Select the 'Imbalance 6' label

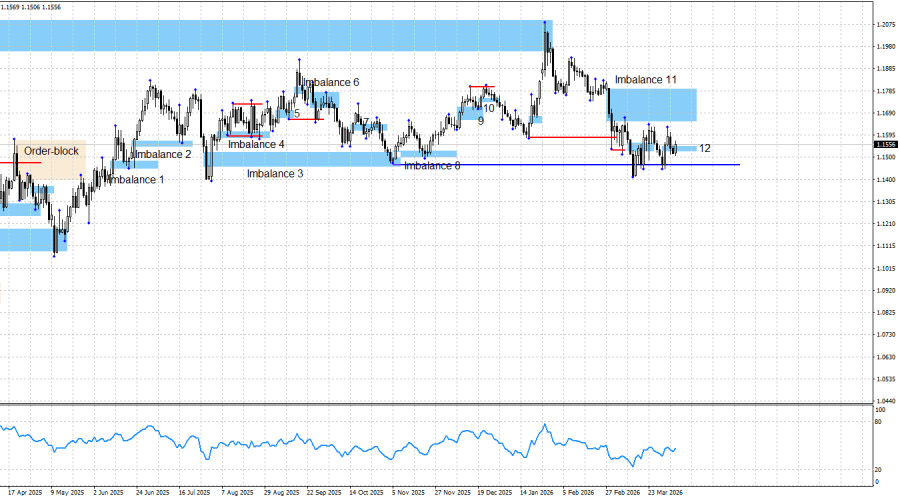click(x=331, y=82)
